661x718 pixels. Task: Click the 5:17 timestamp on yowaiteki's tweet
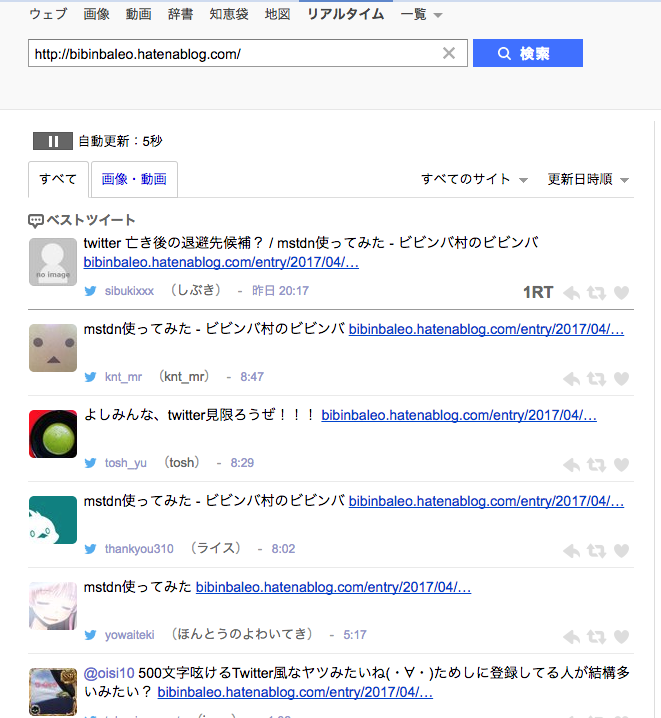pos(355,635)
